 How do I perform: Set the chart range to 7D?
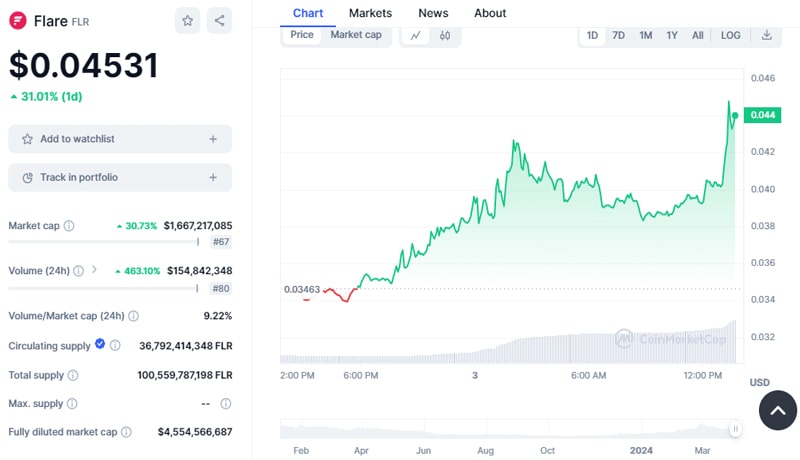pyautogui.click(x=618, y=35)
